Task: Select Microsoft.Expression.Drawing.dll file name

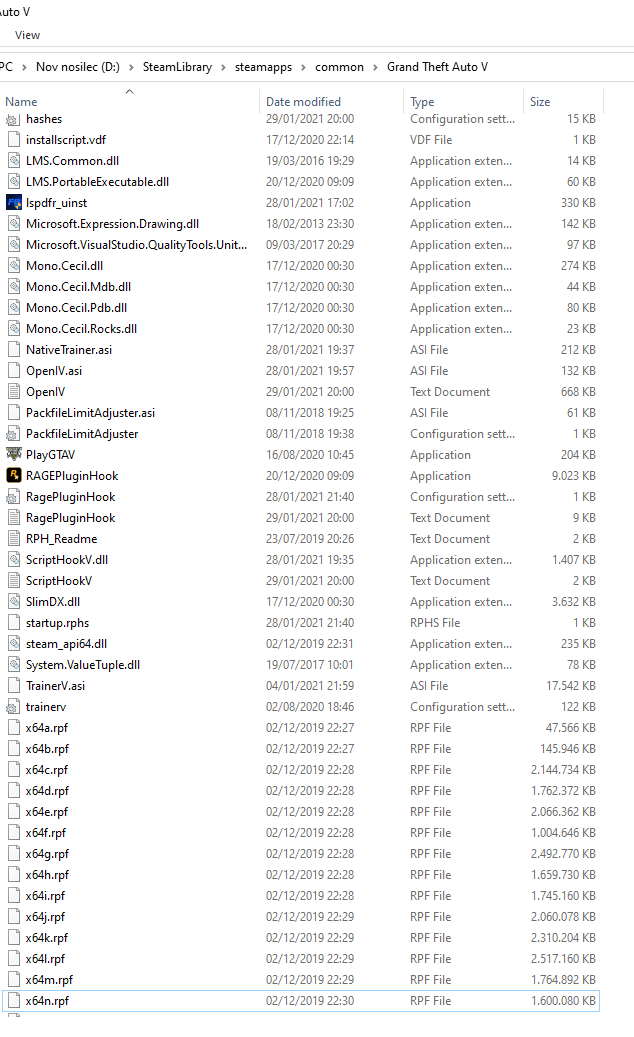Action: click(x=112, y=224)
